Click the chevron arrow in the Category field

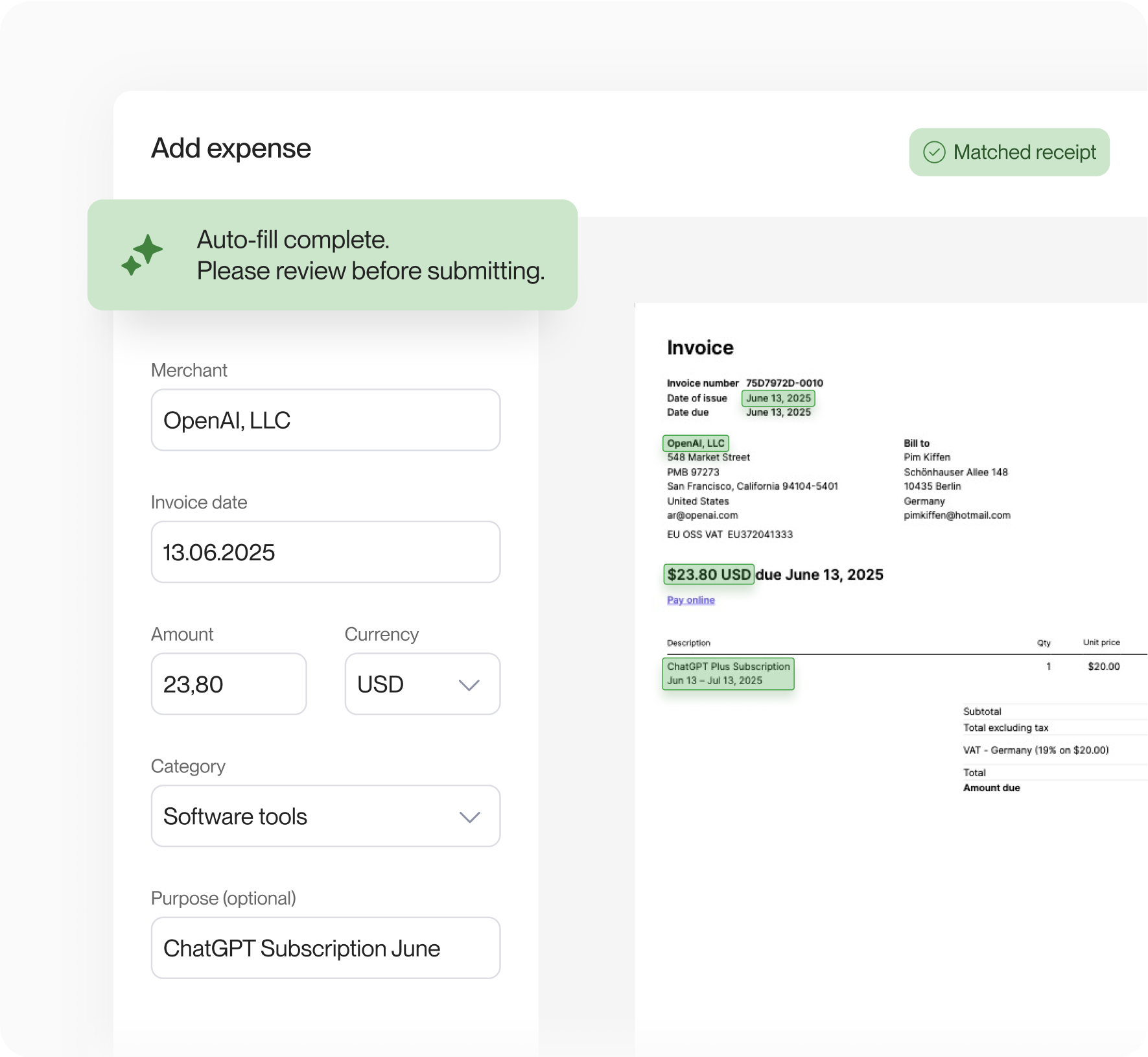click(x=469, y=817)
